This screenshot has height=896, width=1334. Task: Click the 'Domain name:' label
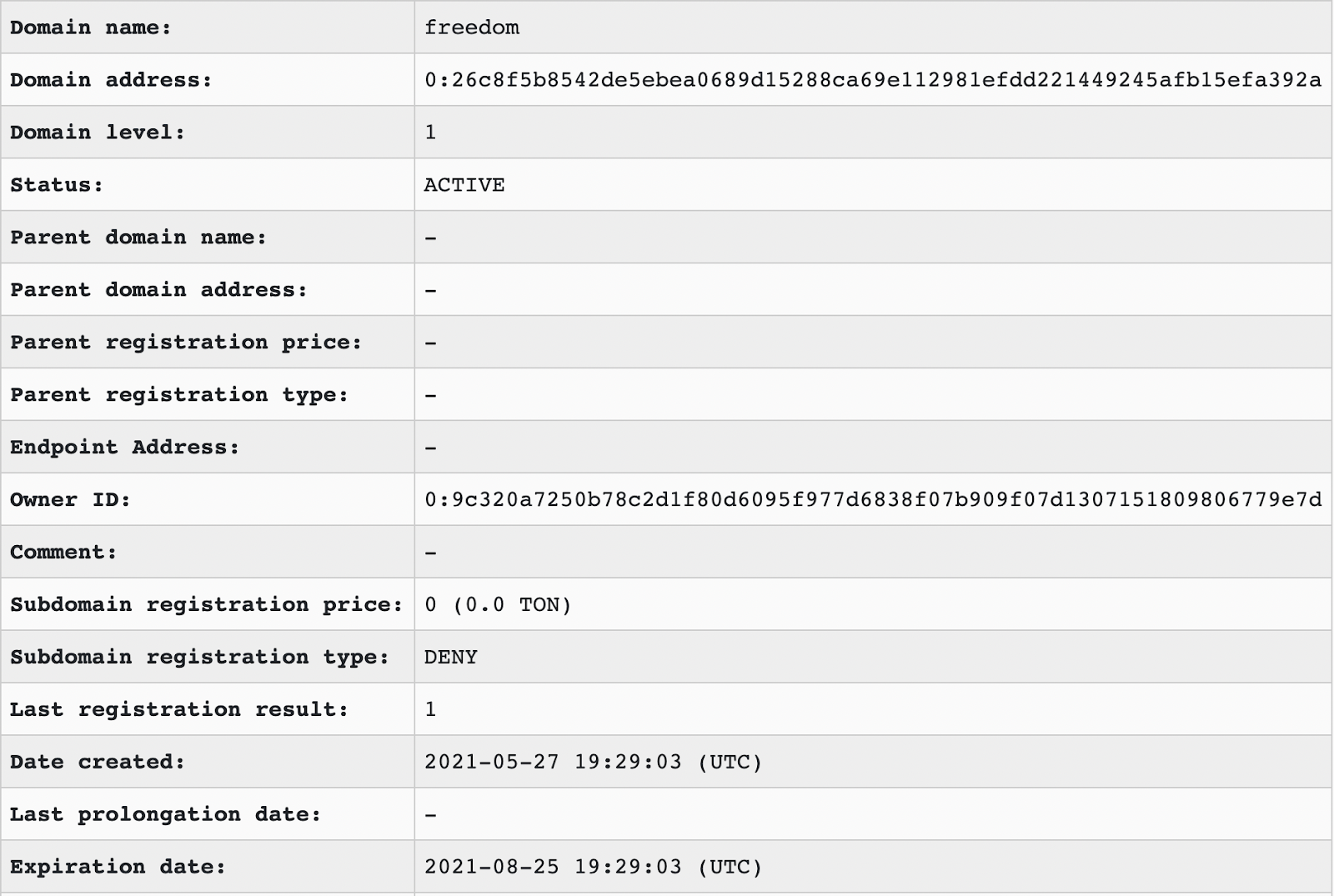click(x=91, y=28)
